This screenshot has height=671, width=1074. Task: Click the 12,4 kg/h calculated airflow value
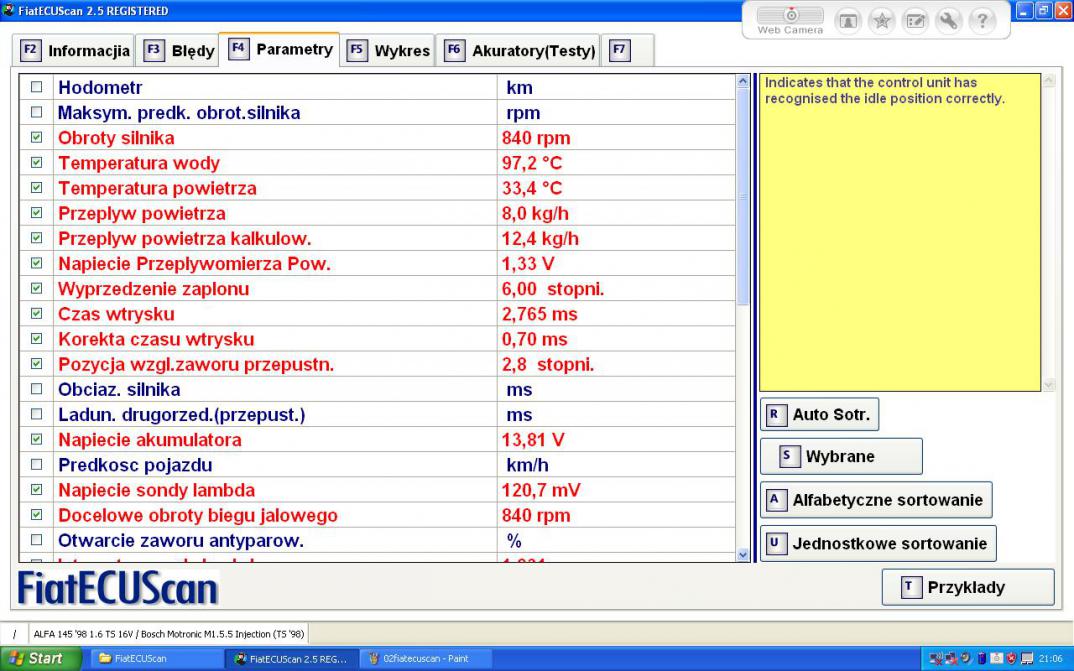(x=540, y=239)
